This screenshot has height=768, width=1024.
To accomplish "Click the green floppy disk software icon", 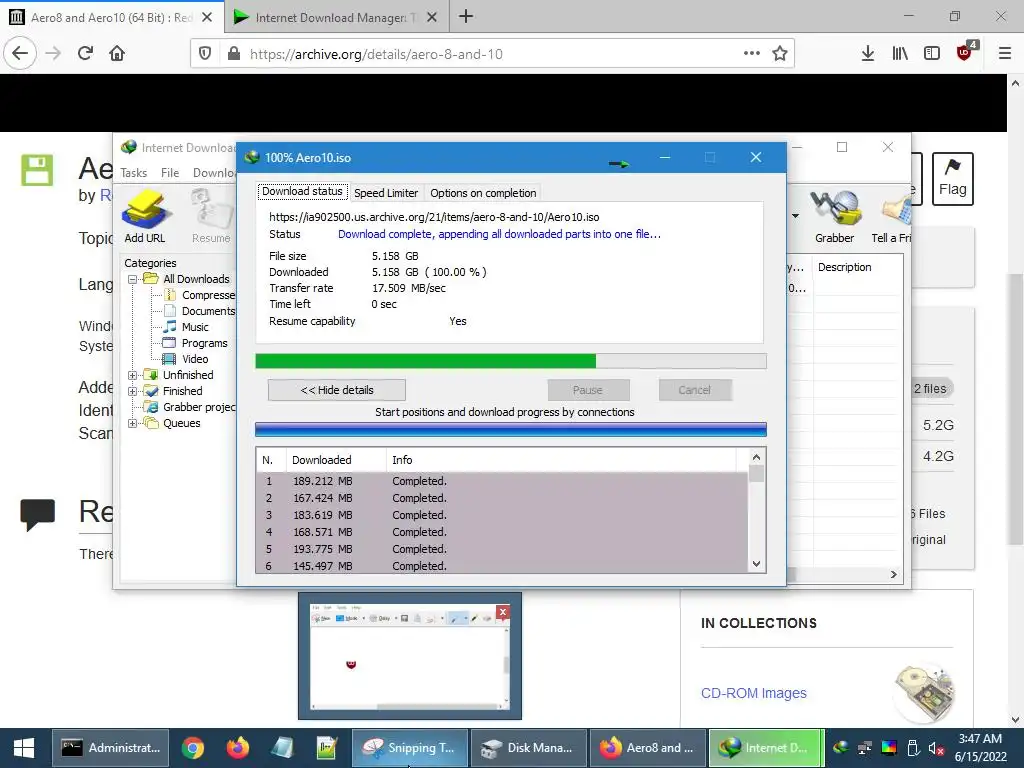I will (x=37, y=170).
